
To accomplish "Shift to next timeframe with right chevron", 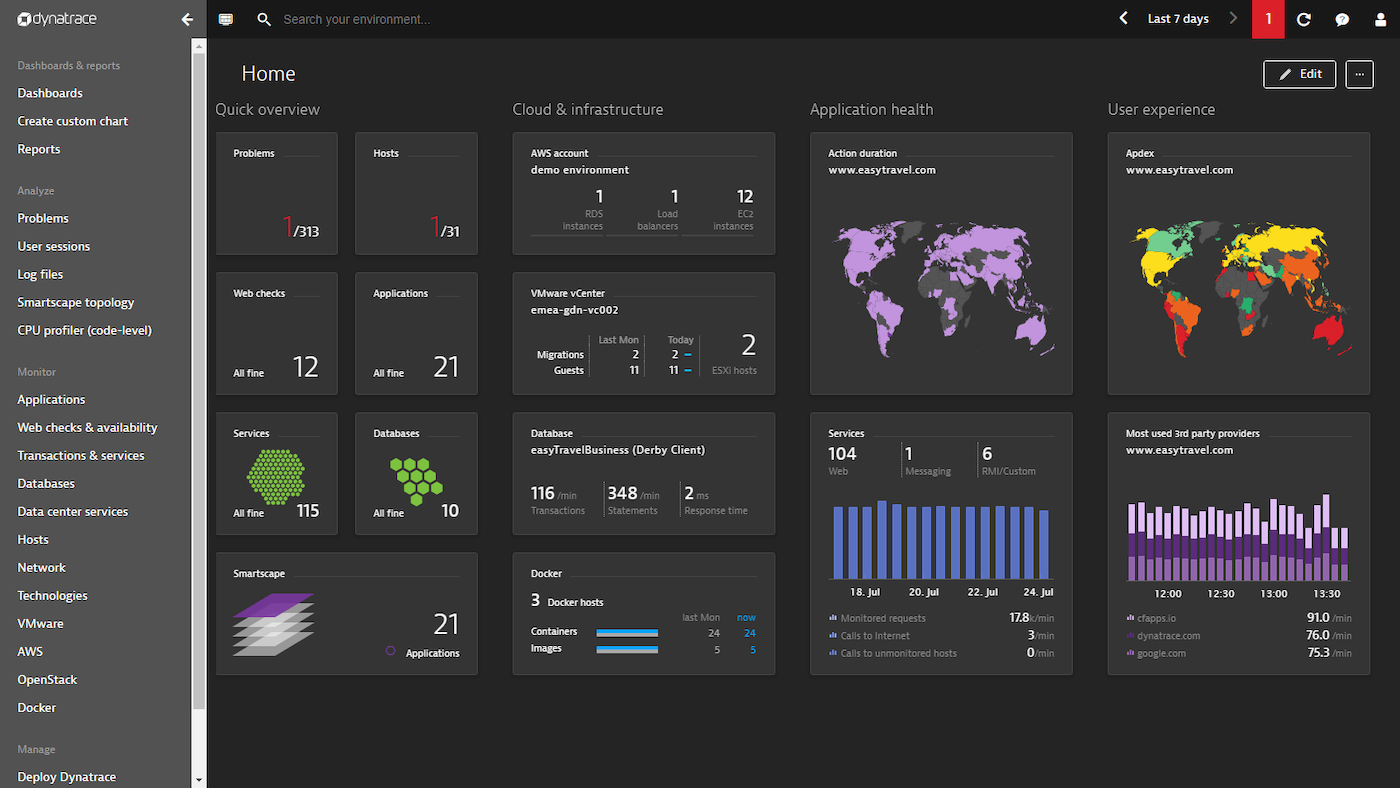I will pyautogui.click(x=1233, y=18).
